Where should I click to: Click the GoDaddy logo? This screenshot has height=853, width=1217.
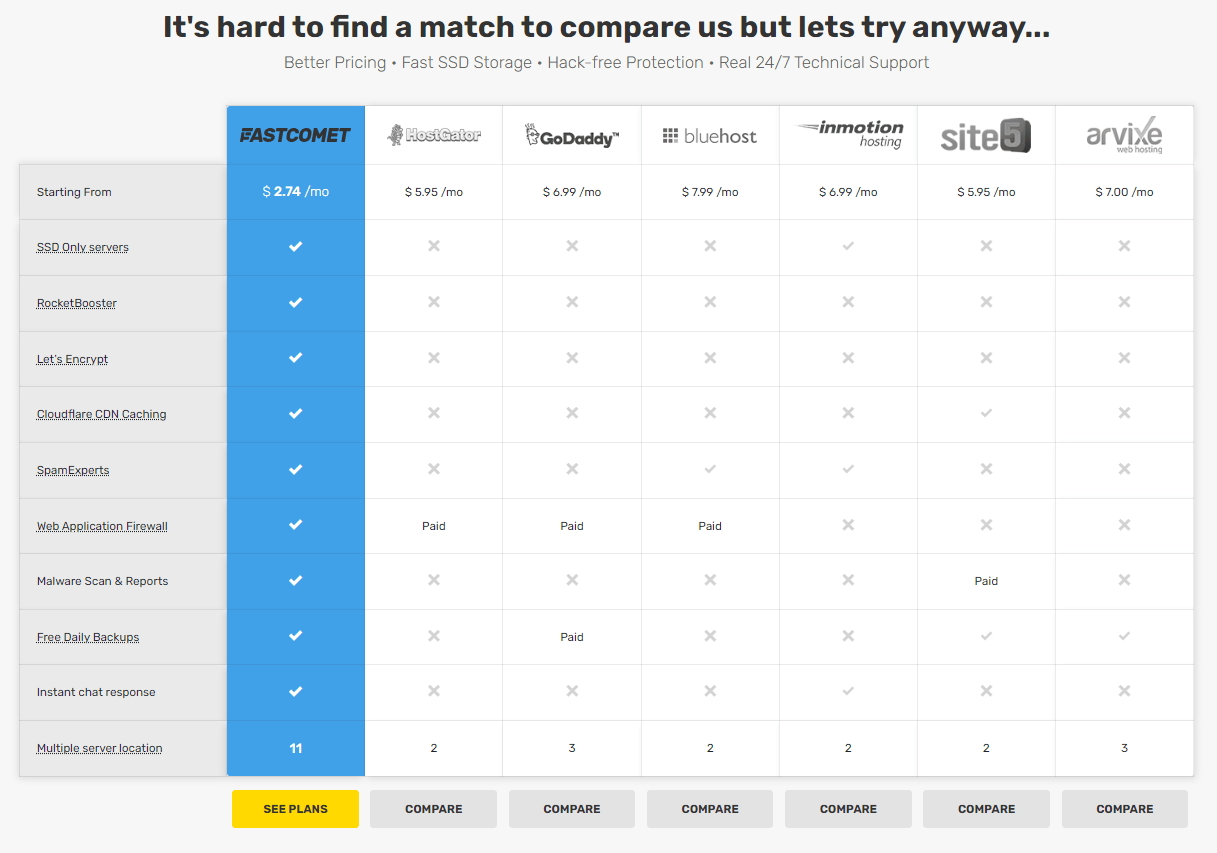[x=572, y=136]
